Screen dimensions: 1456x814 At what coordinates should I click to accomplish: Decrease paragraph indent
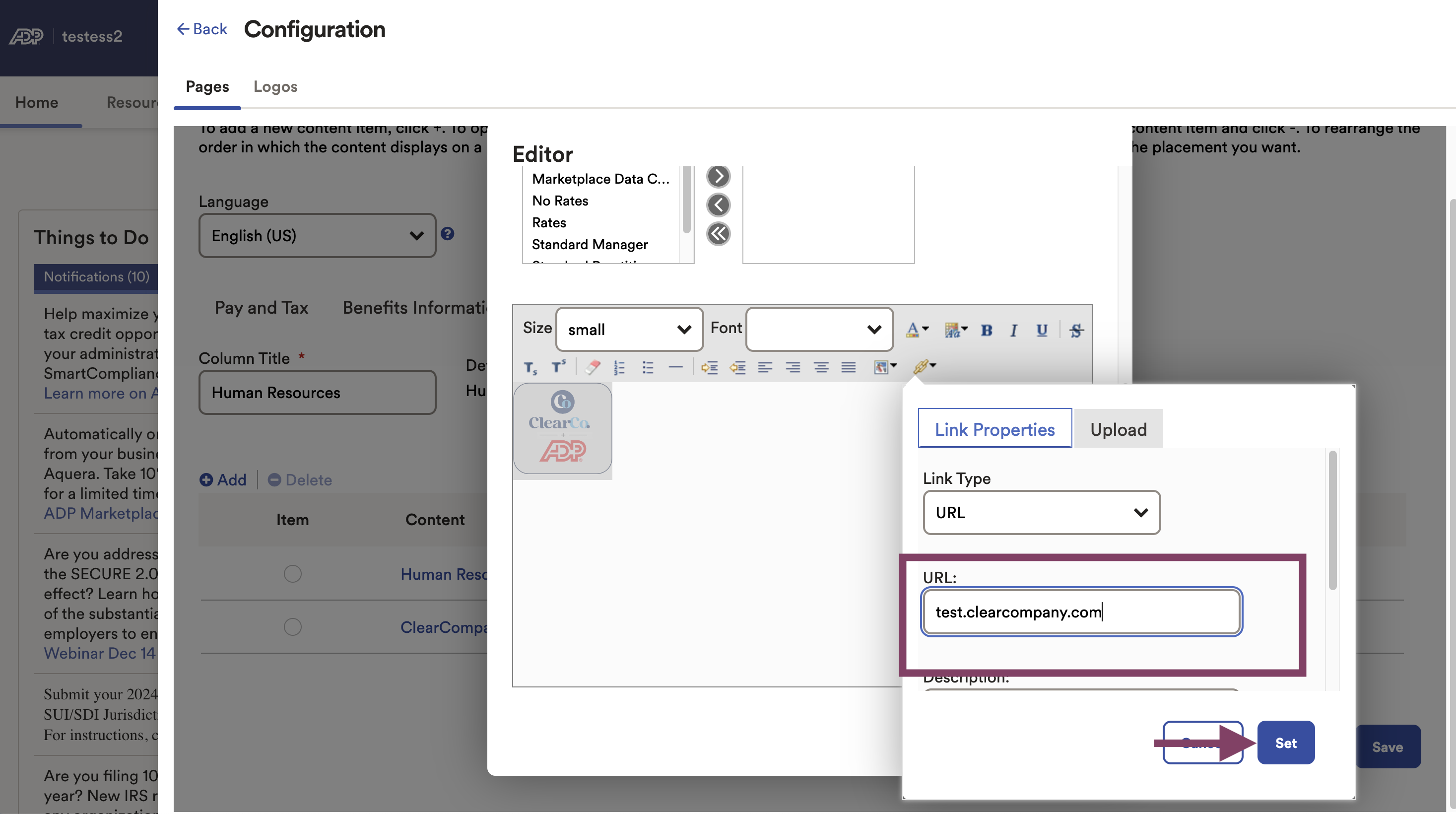[737, 368]
